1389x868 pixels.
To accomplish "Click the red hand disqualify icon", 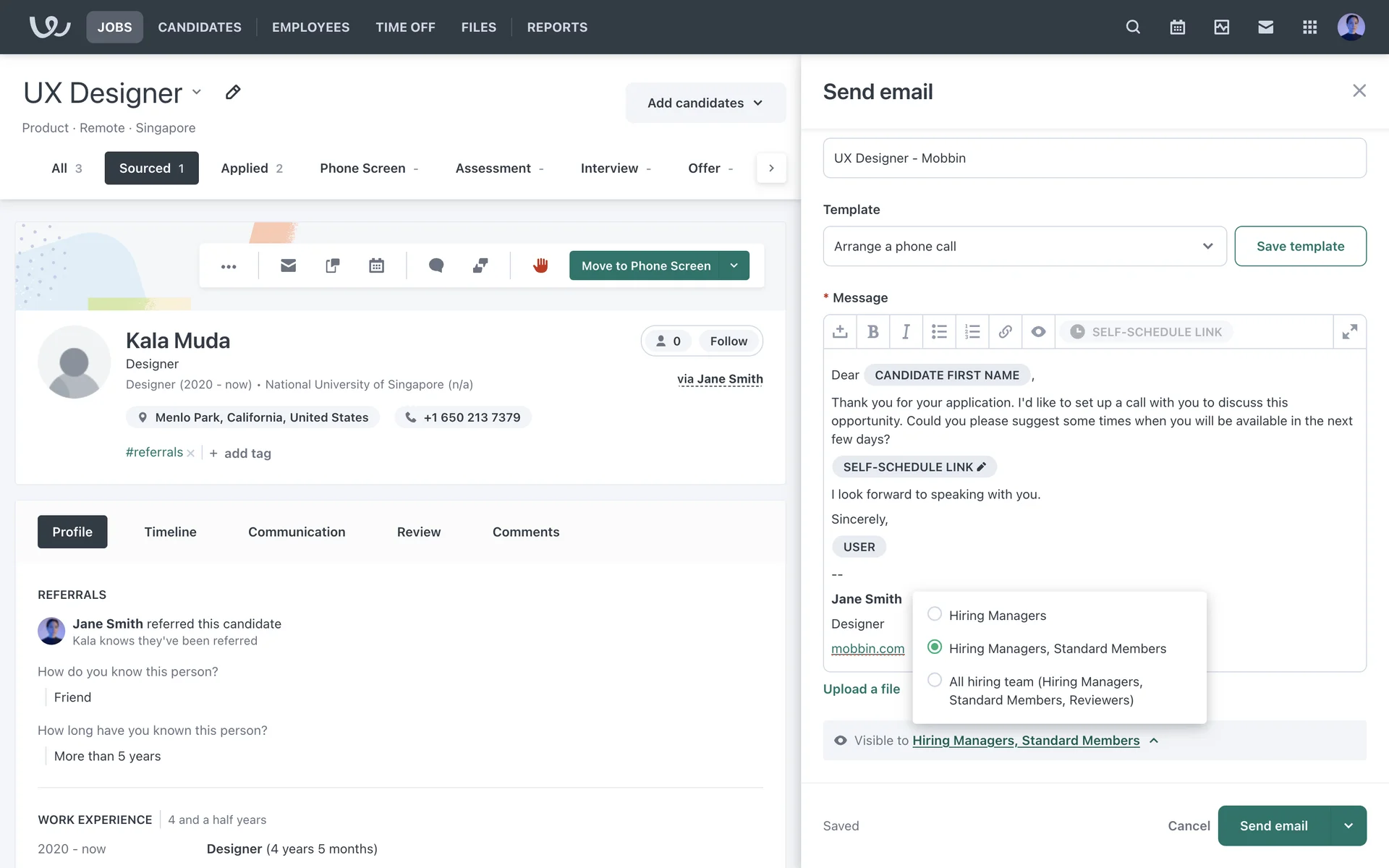I will [x=540, y=265].
